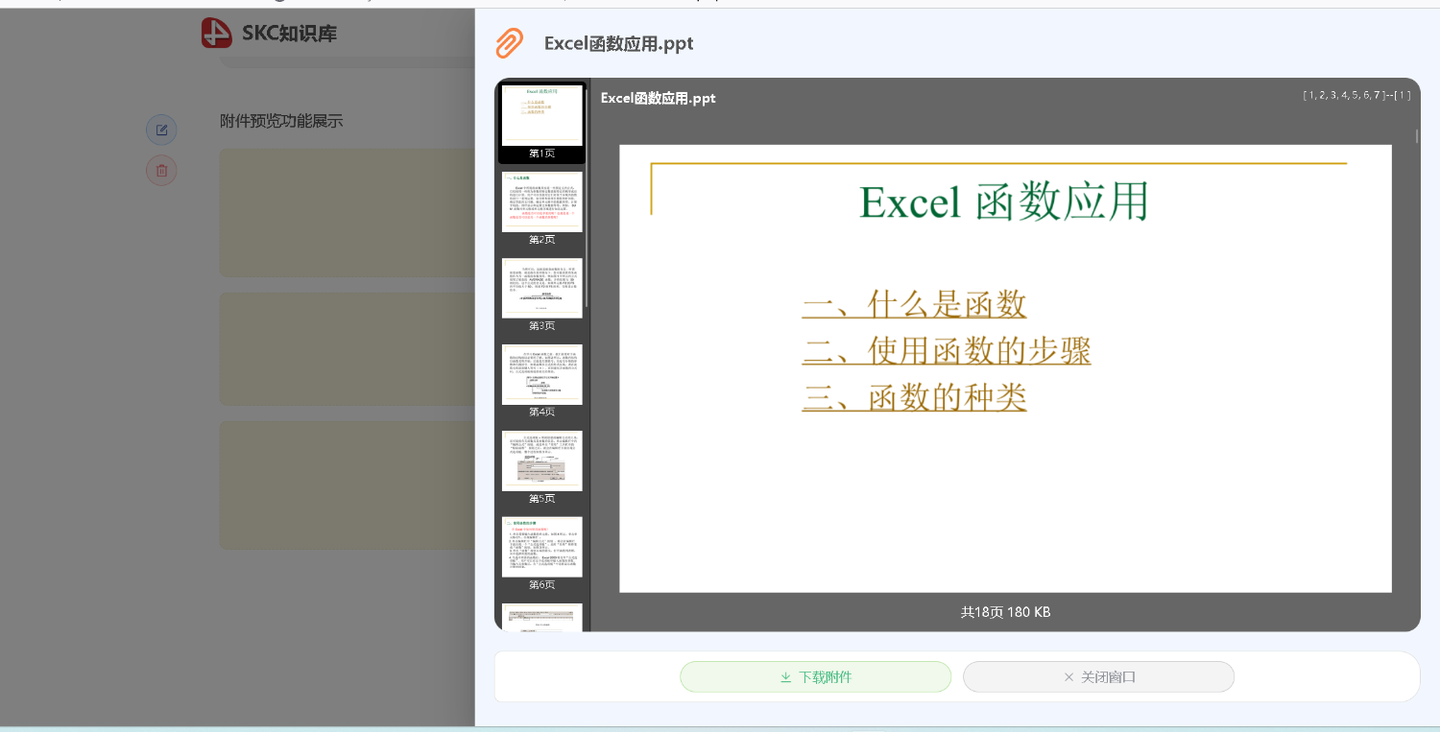This screenshot has height=732, width=1440.
Task: Click the 附件预览功能展示 heading
Action: tap(281, 121)
